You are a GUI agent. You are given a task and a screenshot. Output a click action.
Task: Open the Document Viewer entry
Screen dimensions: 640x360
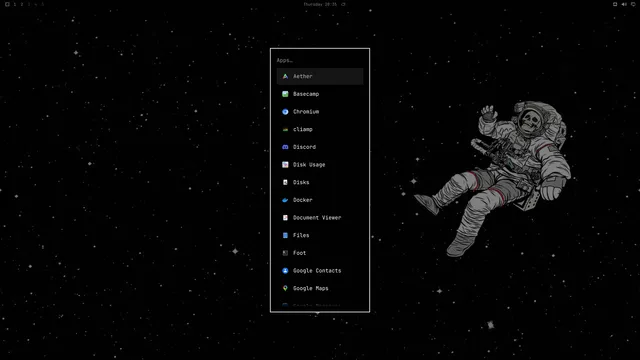point(320,218)
